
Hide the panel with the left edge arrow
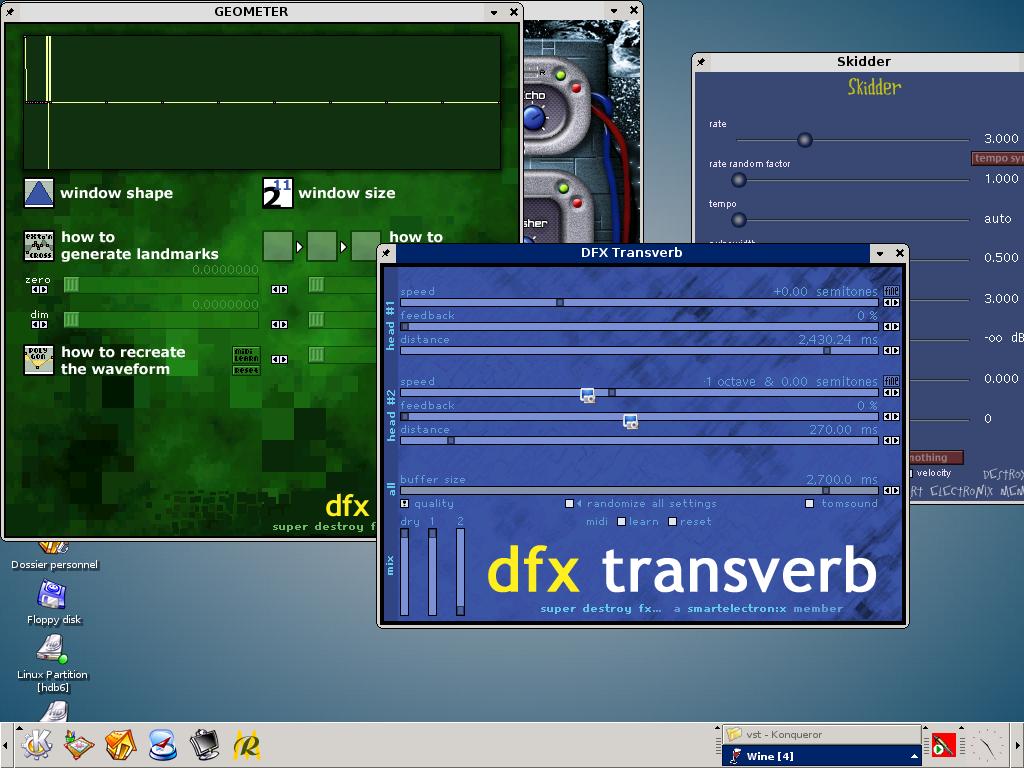point(5,745)
